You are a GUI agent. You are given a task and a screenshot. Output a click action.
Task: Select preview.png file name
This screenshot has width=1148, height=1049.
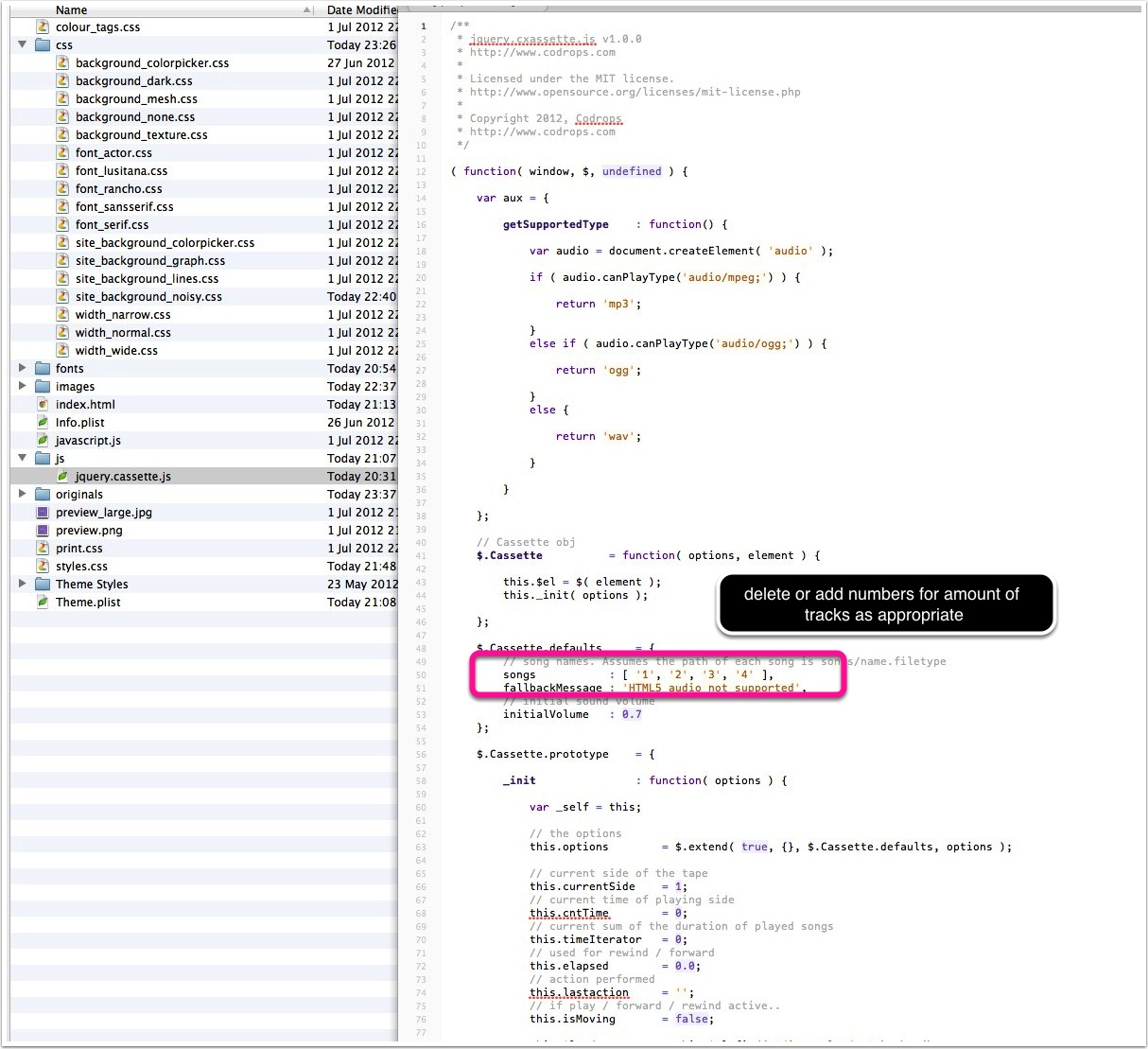tap(89, 531)
